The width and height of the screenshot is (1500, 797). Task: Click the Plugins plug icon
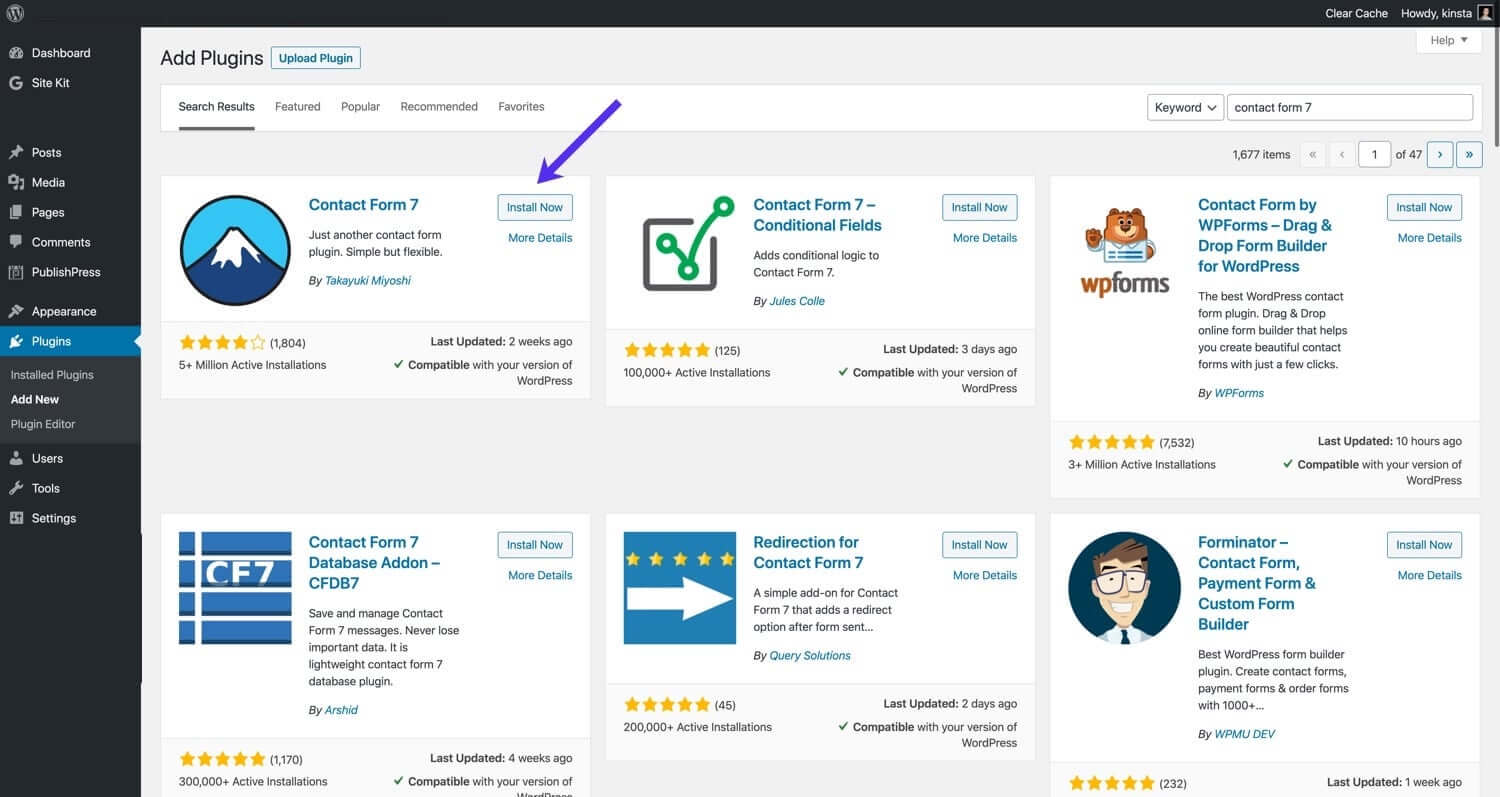16,341
